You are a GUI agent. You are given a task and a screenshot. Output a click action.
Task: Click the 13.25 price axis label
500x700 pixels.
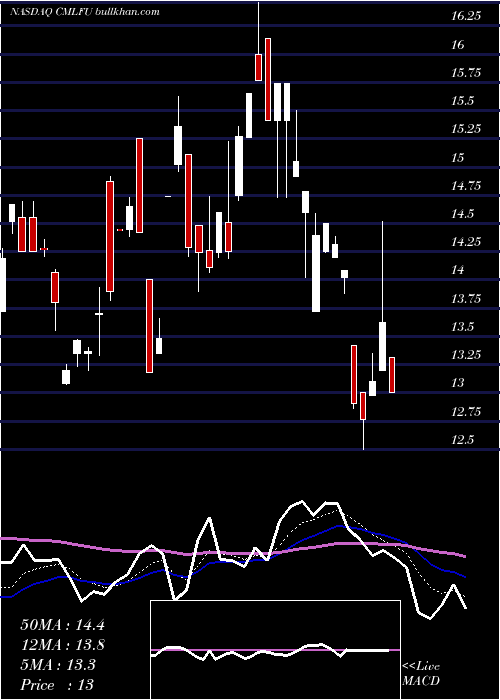point(467,355)
